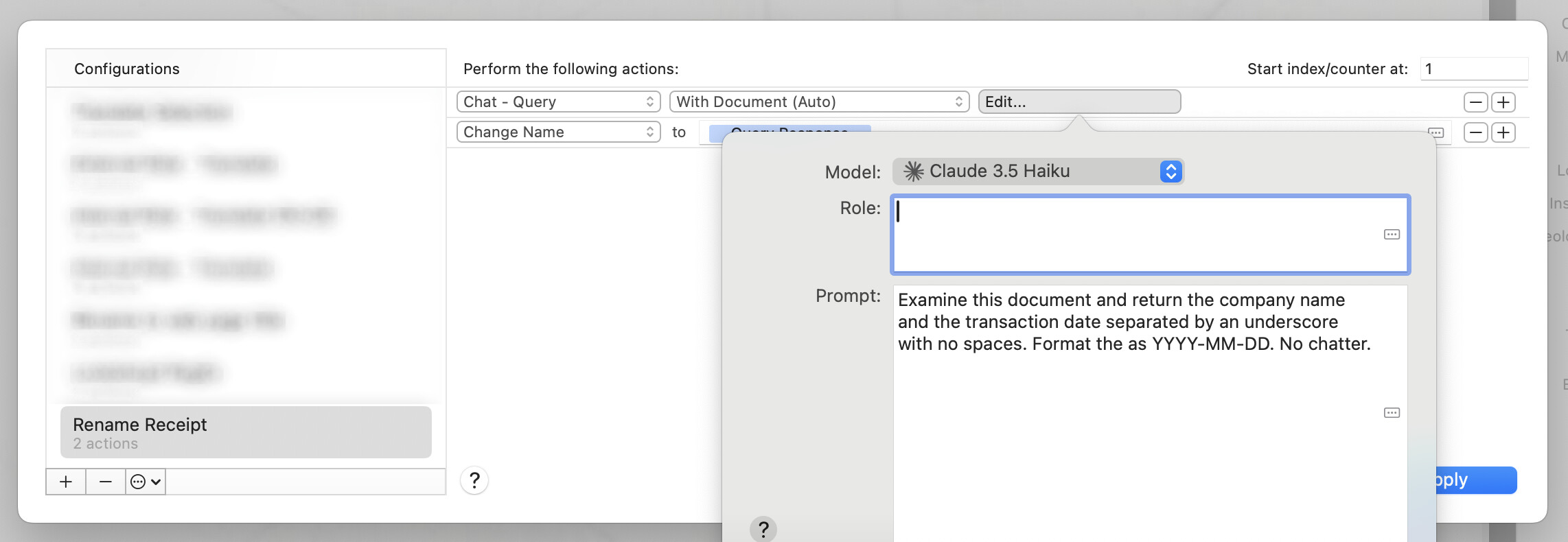Open the help button inside the chat popover
The height and width of the screenshot is (542, 1568).
pos(763,529)
